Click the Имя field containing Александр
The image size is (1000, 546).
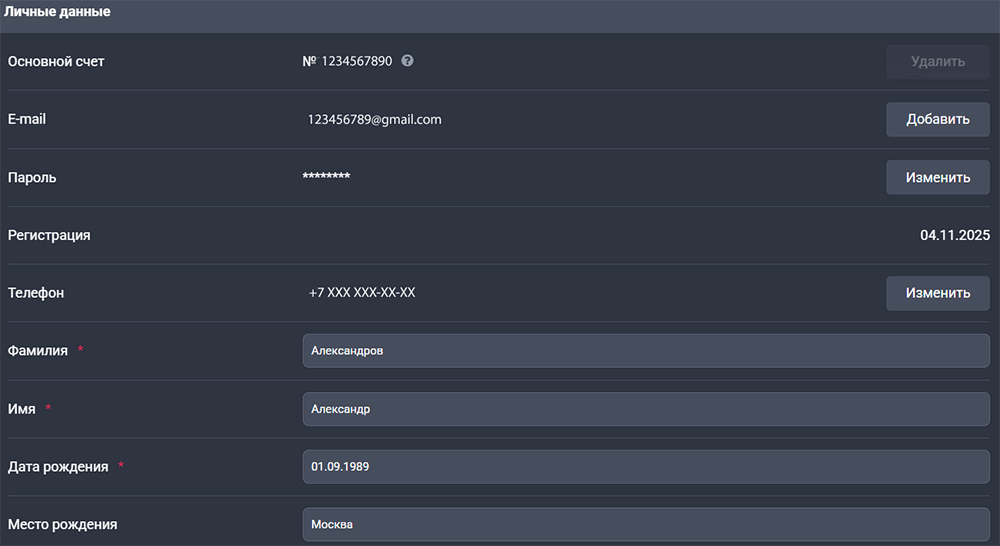(645, 409)
